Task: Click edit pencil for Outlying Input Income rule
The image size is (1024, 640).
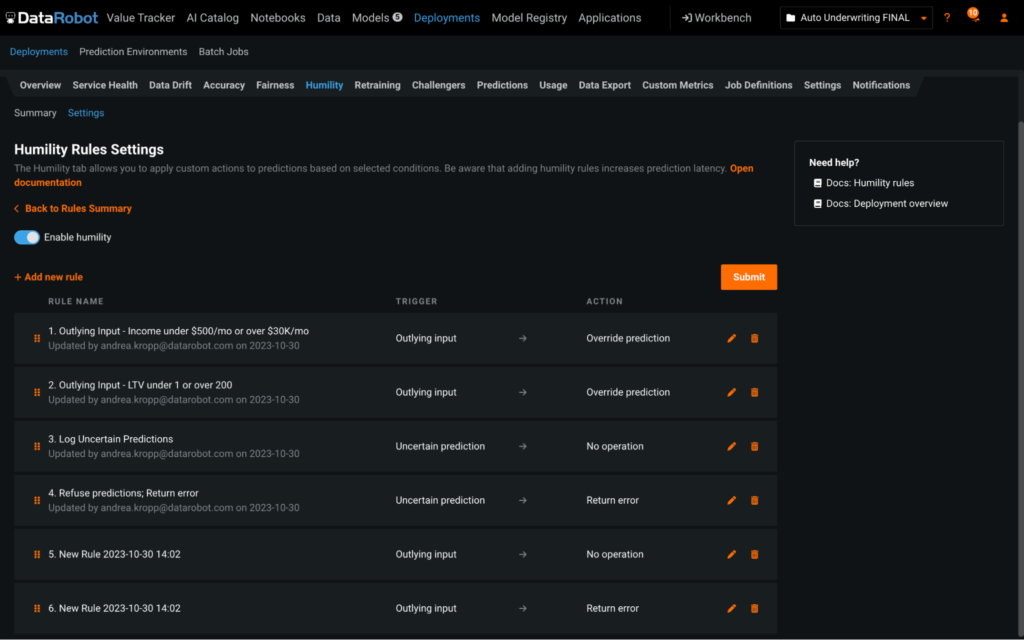Action: click(x=731, y=339)
